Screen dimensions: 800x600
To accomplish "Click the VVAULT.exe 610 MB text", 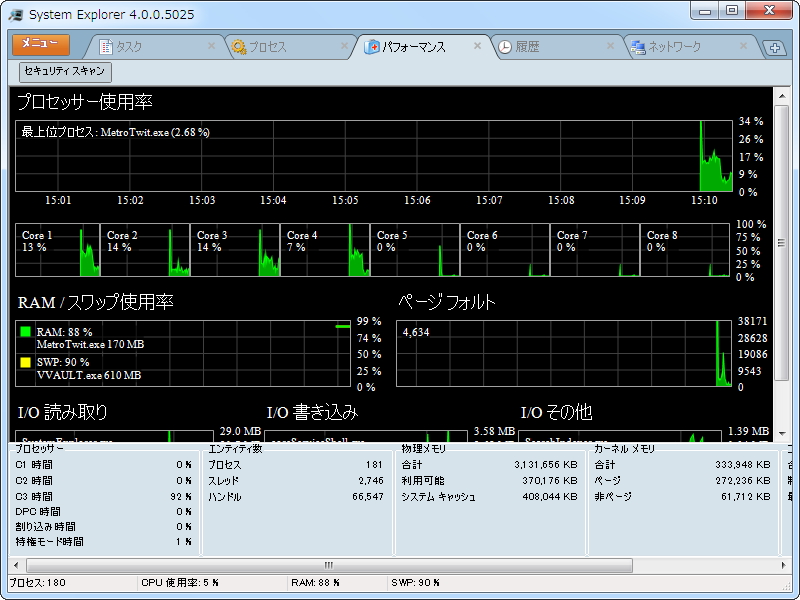I will pos(89,375).
